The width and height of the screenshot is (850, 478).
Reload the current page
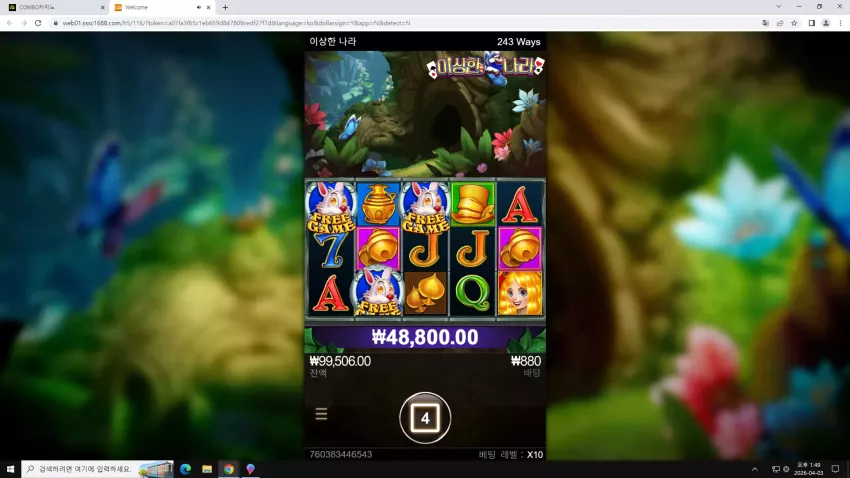[x=38, y=23]
